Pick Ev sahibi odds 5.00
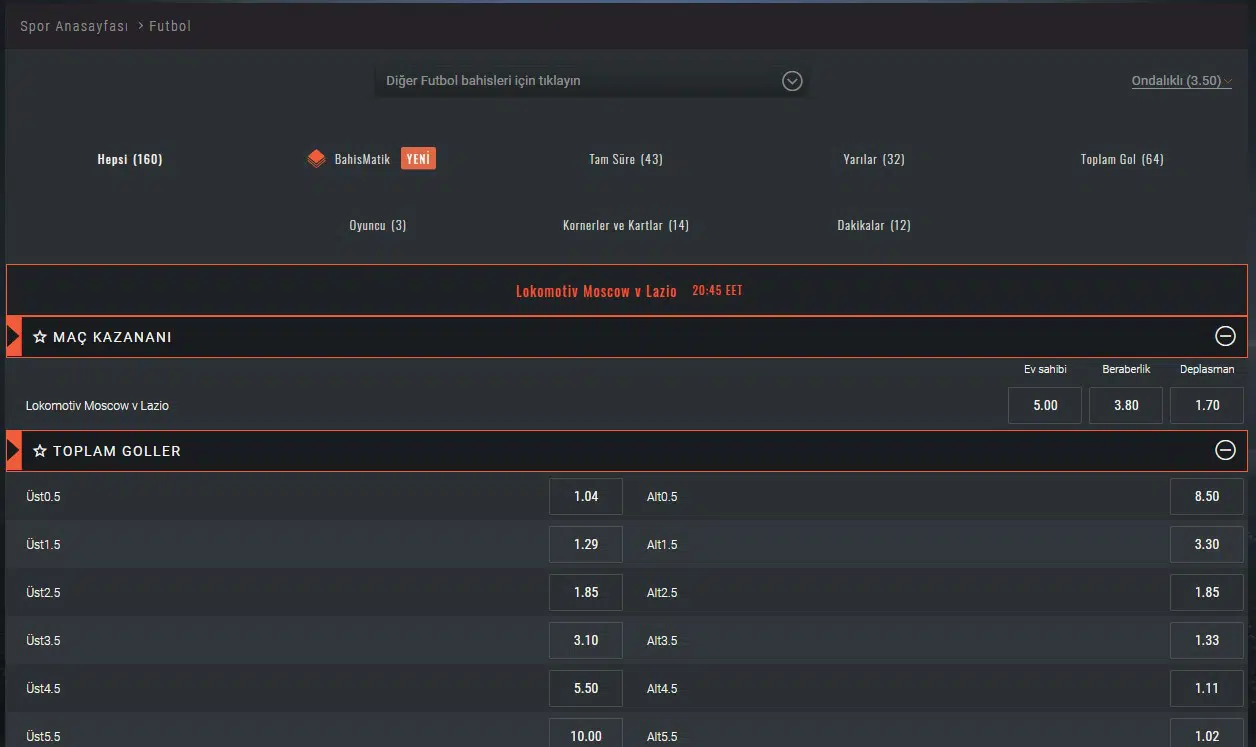 [1045, 406]
